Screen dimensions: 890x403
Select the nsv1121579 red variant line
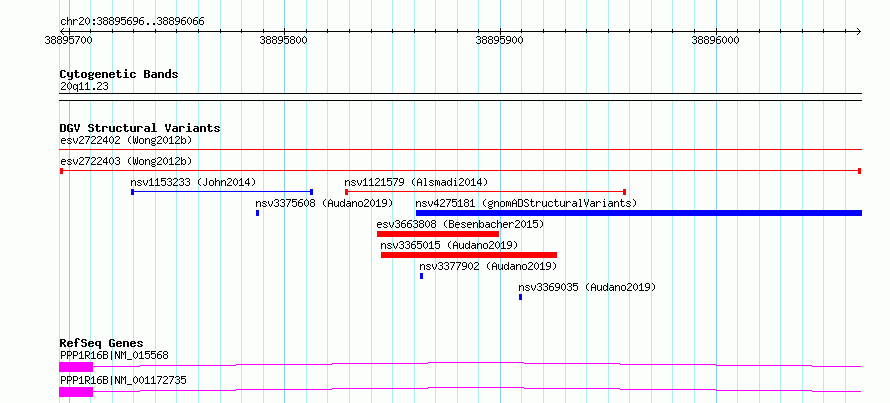coord(485,192)
